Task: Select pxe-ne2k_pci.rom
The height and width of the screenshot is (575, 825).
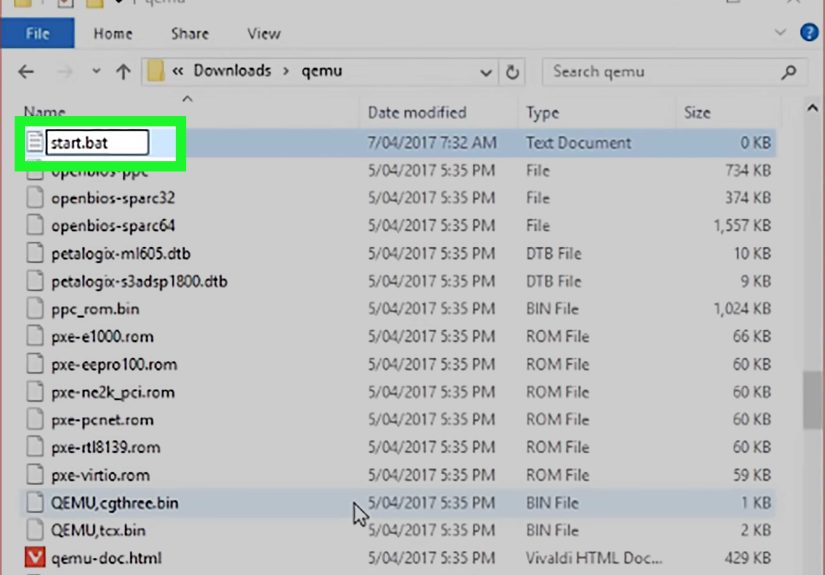Action: tap(113, 392)
